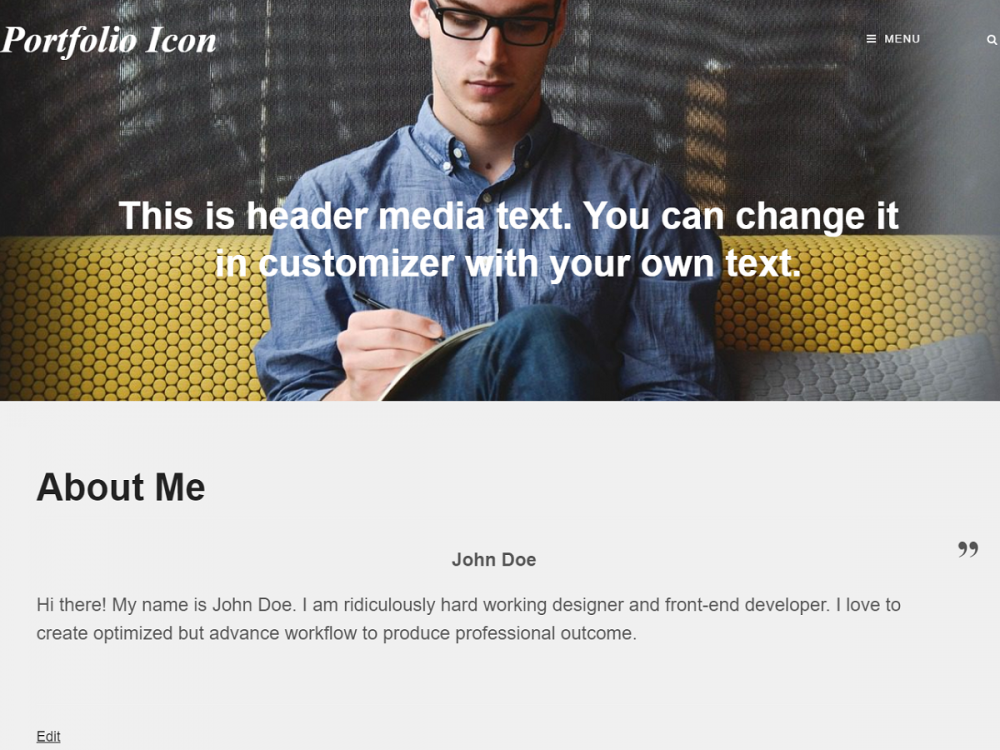Click the quotation mark icon
Image resolution: width=1000 pixels, height=750 pixels.
[x=967, y=549]
